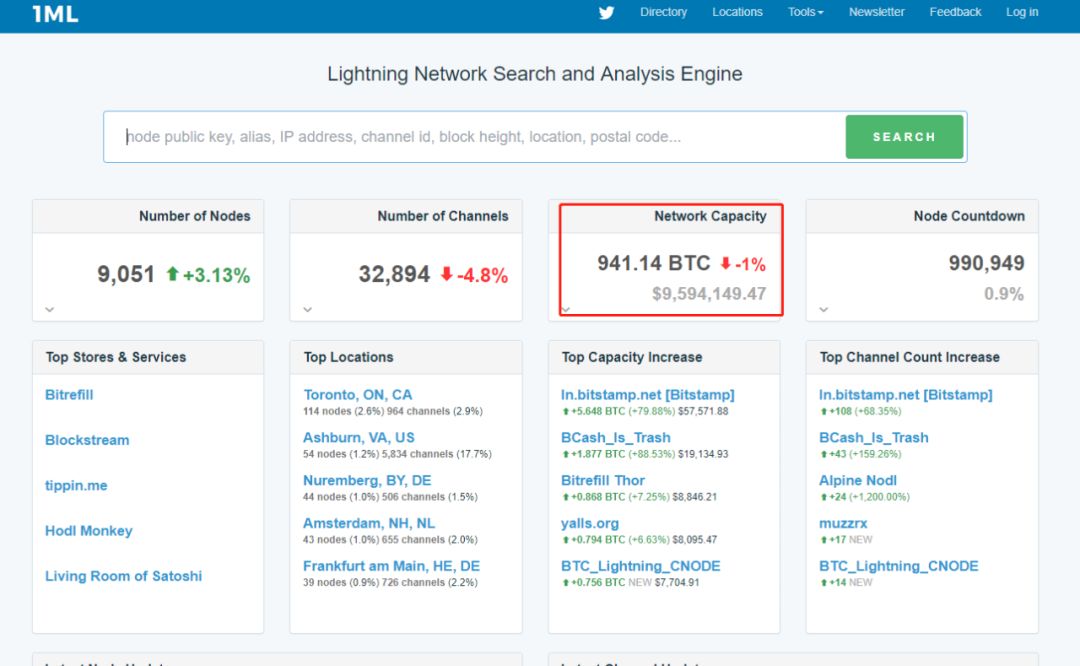1080x666 pixels.
Task: Click the 990,949 countdown value
Action: (986, 262)
